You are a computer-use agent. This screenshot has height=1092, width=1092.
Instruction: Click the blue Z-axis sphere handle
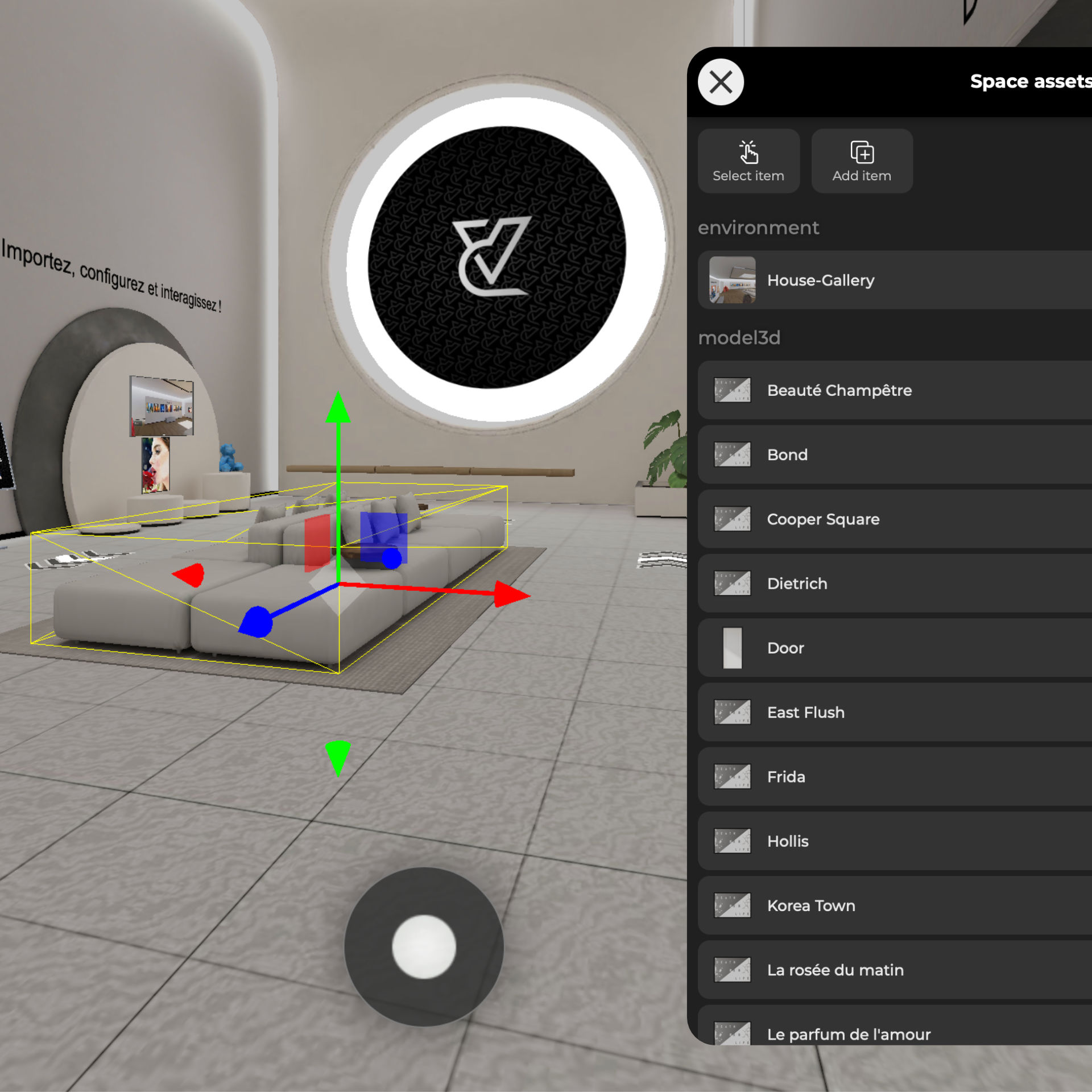pos(257,622)
